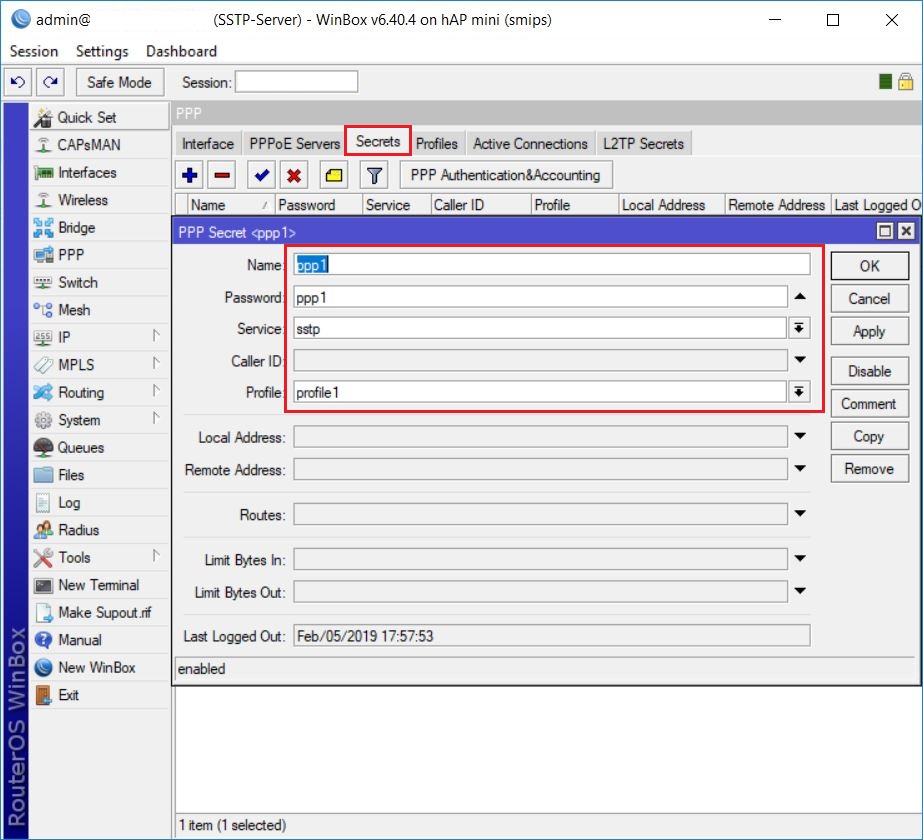Expand the Remote Address field arrow
The image size is (923, 840).
[x=800, y=469]
